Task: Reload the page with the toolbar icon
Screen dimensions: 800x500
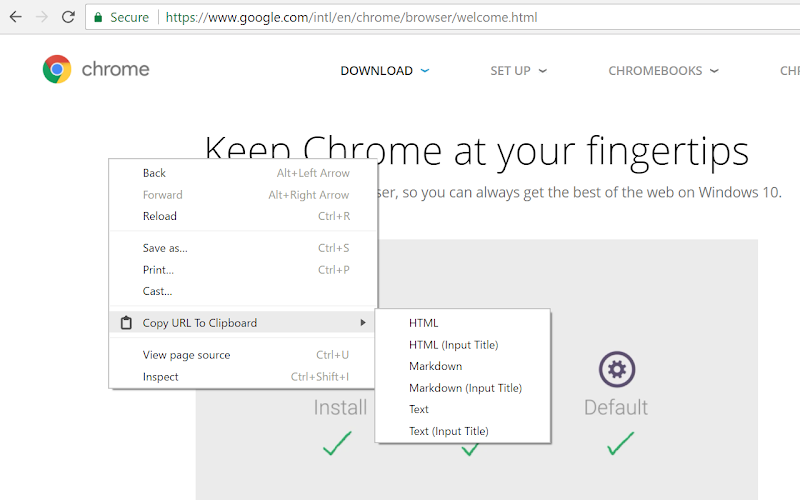Action: tap(68, 17)
